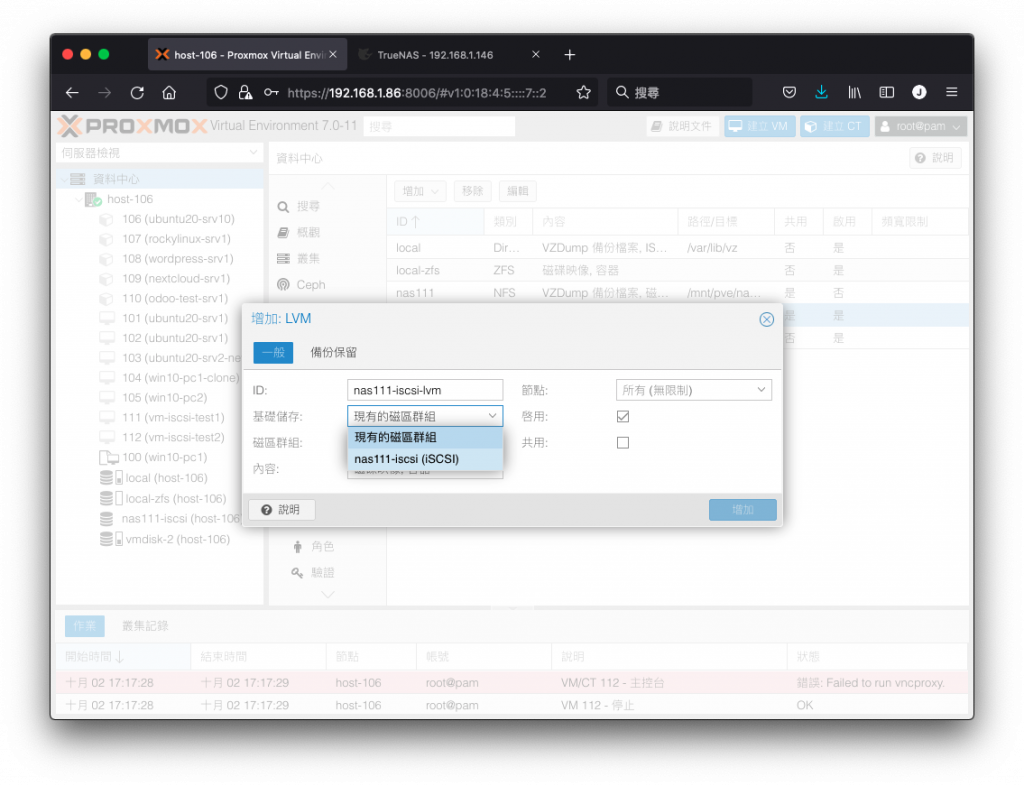
Task: Click the 編輯 edit button
Action: click(x=518, y=191)
